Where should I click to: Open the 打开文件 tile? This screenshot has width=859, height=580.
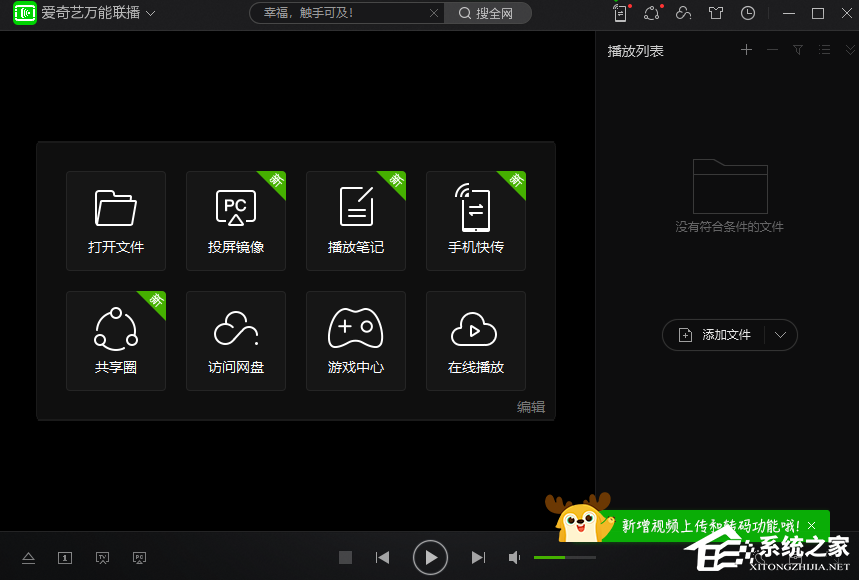(x=116, y=221)
